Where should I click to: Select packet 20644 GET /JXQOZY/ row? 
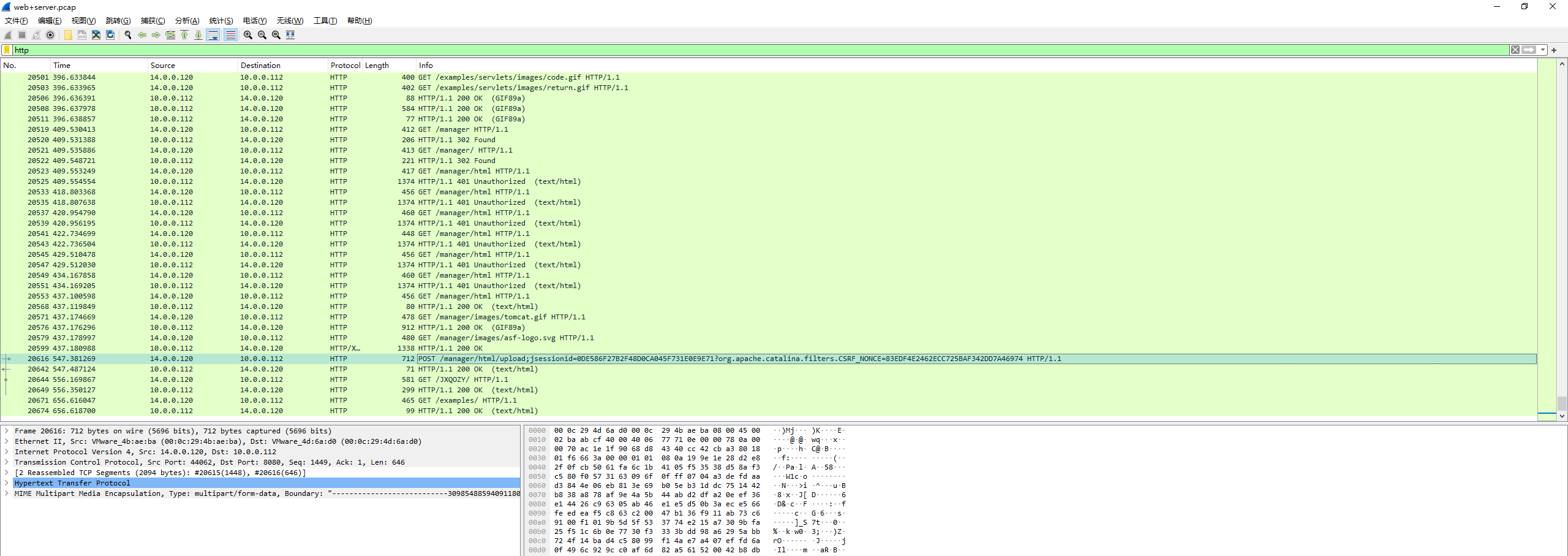point(769,379)
